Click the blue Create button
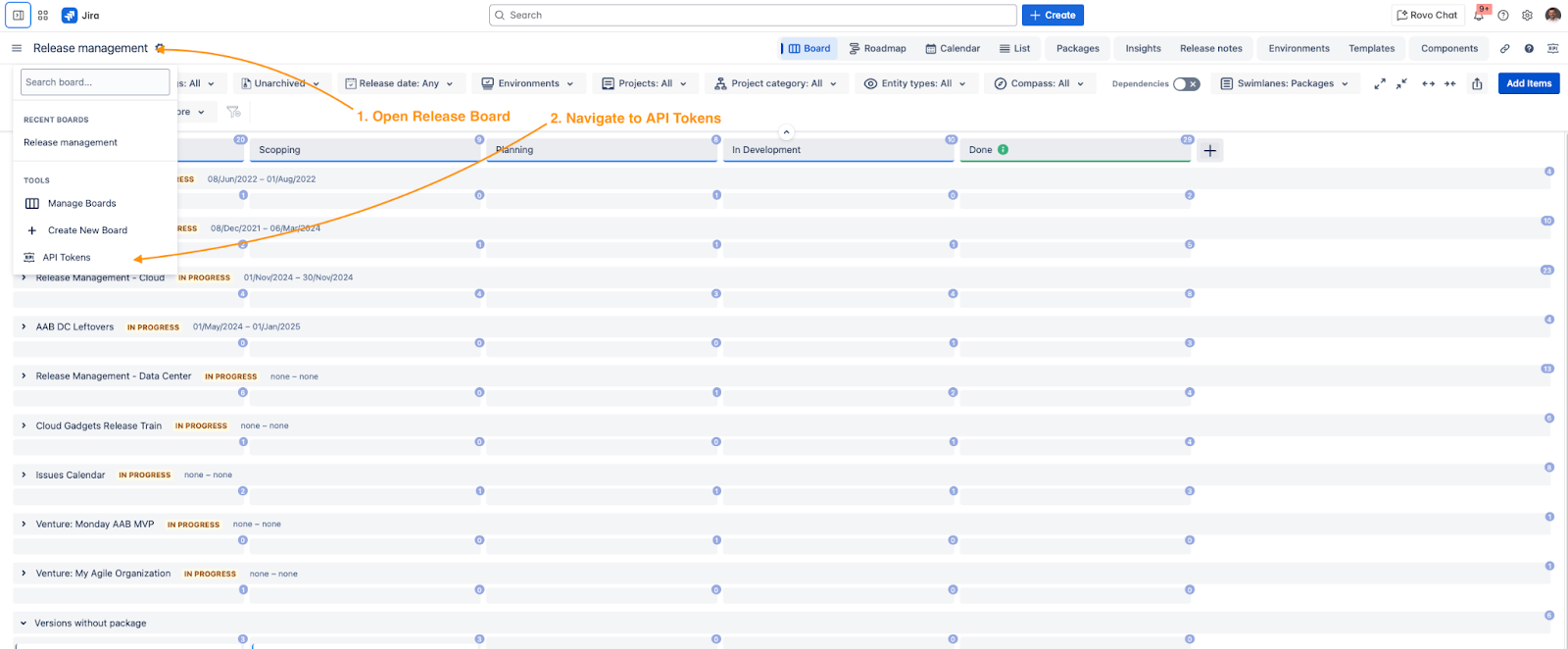The height and width of the screenshot is (649, 1568). (x=1053, y=16)
